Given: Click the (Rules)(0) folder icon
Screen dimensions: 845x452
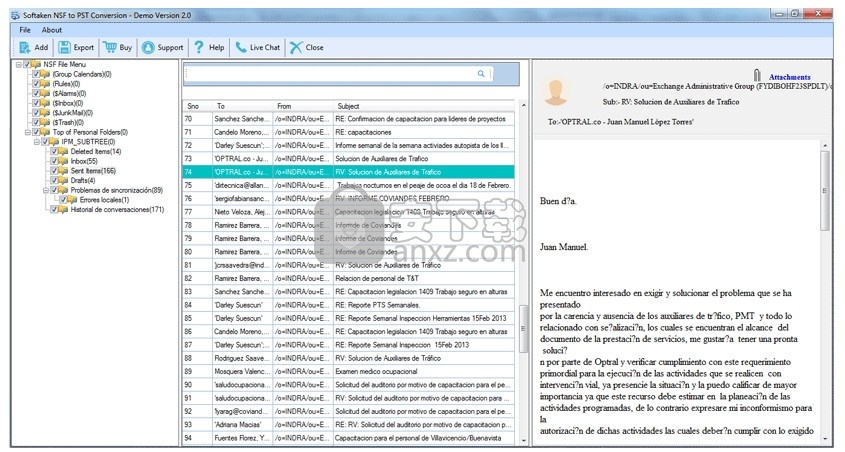Looking at the screenshot, I should pos(45,84).
